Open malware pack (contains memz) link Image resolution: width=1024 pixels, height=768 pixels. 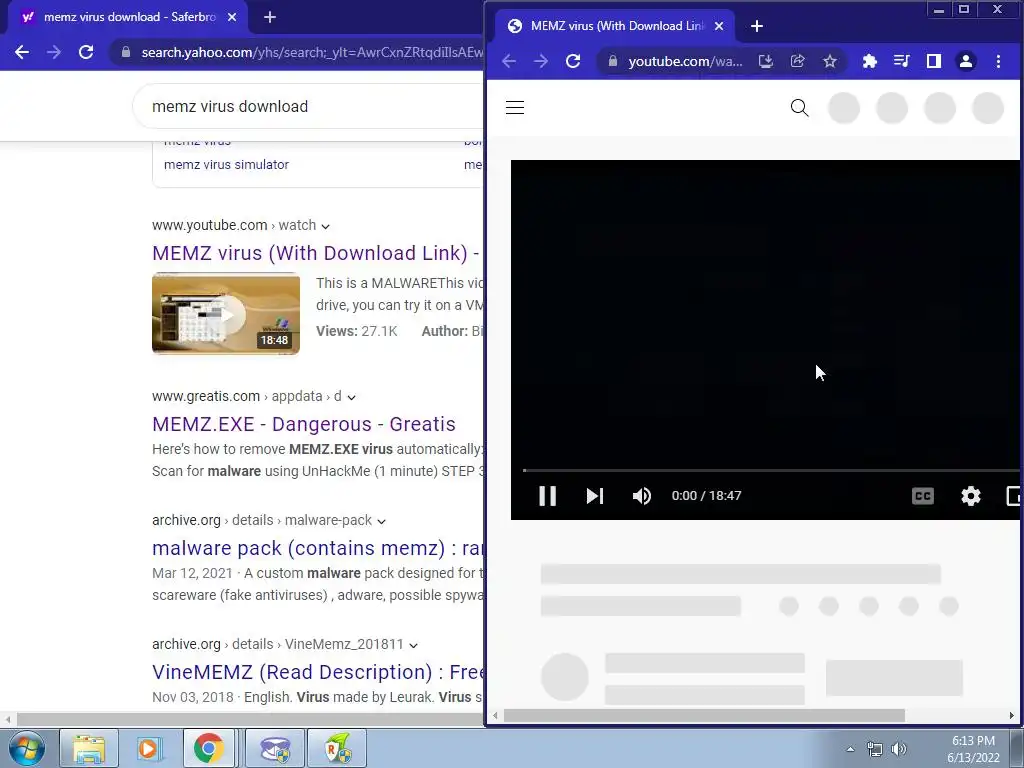point(317,549)
